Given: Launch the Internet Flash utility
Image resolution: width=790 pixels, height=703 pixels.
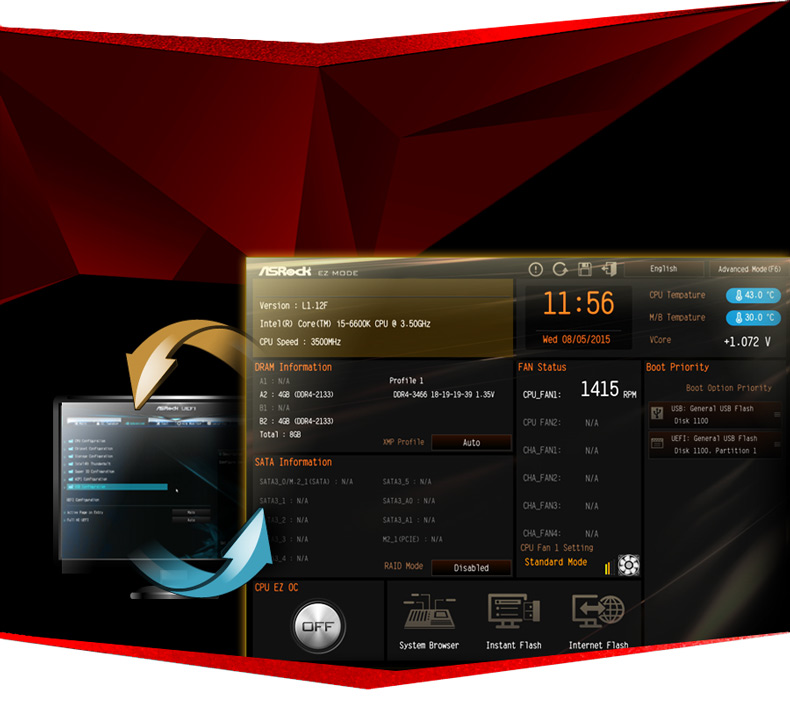Looking at the screenshot, I should tap(598, 620).
